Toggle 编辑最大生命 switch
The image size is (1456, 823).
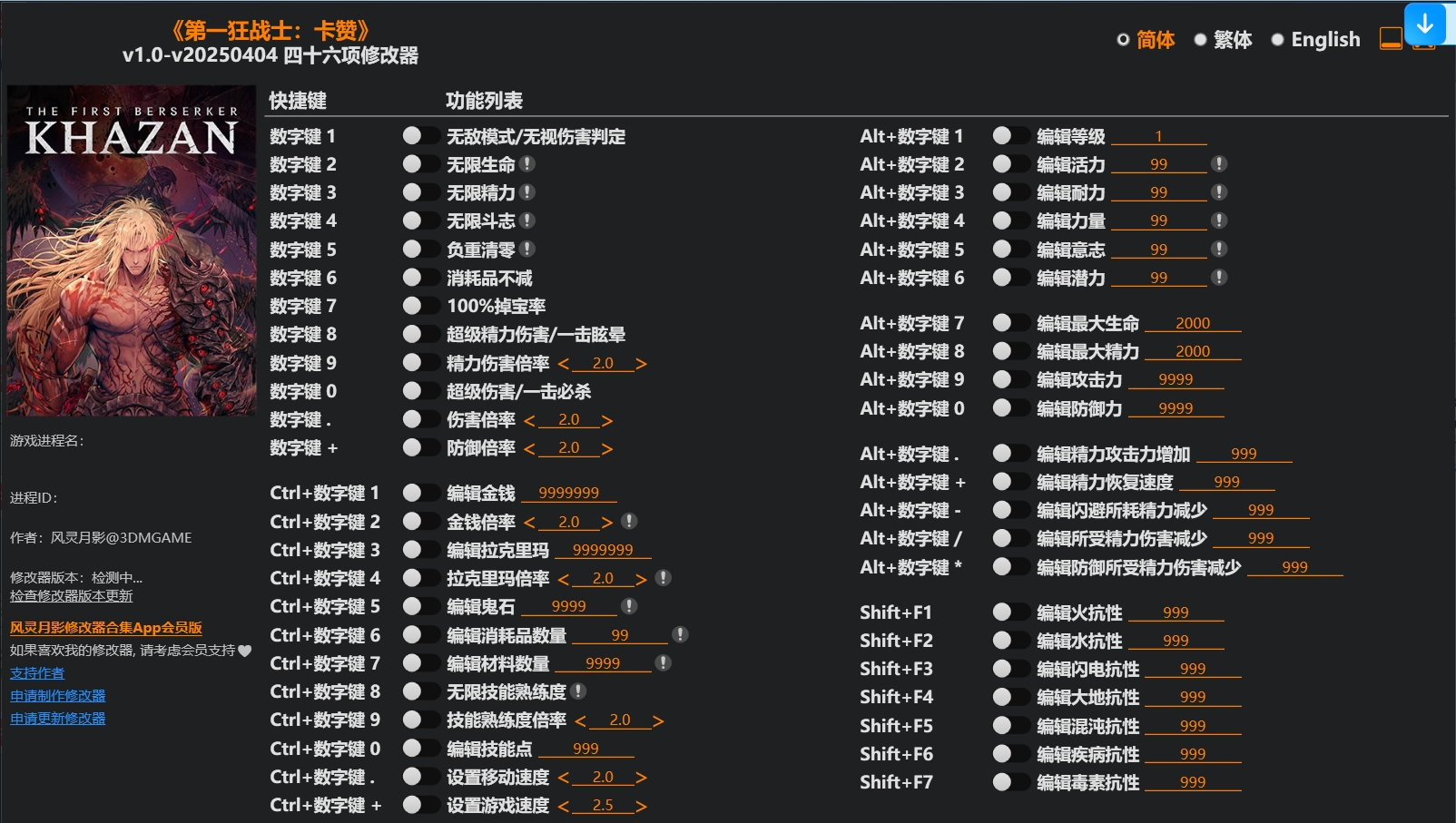[1010, 323]
